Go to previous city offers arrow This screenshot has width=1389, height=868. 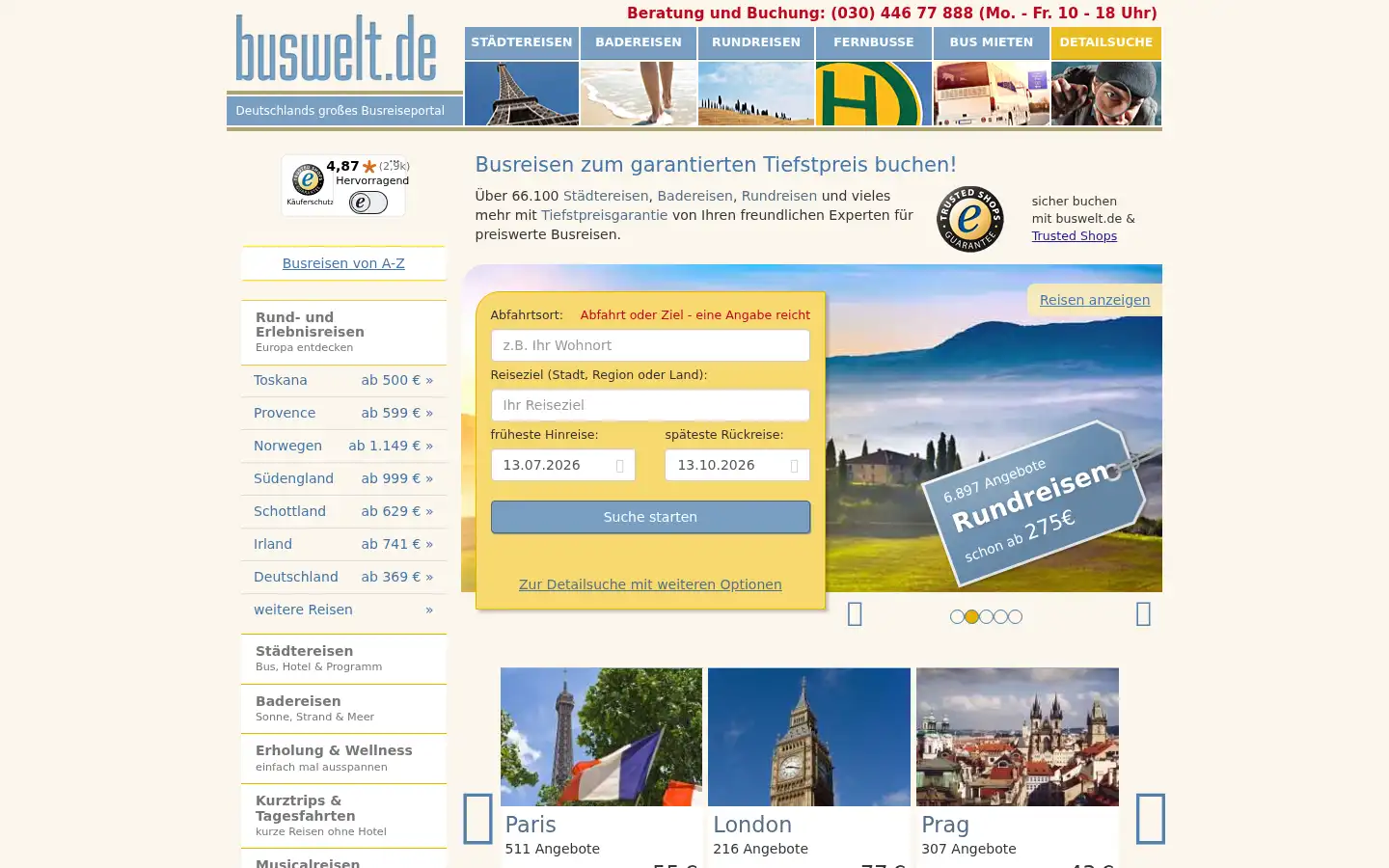click(x=477, y=819)
